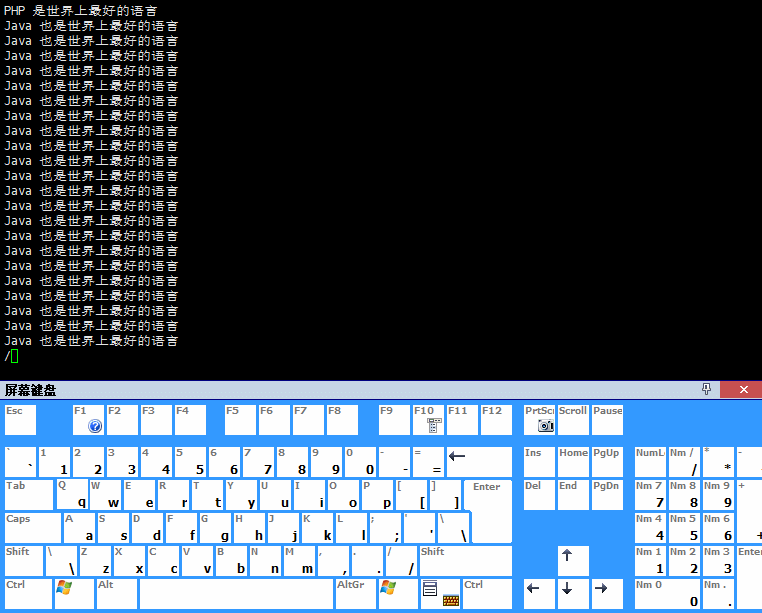This screenshot has width=762, height=613.
Task: Click the number 1 key in top row
Action: click(54, 462)
